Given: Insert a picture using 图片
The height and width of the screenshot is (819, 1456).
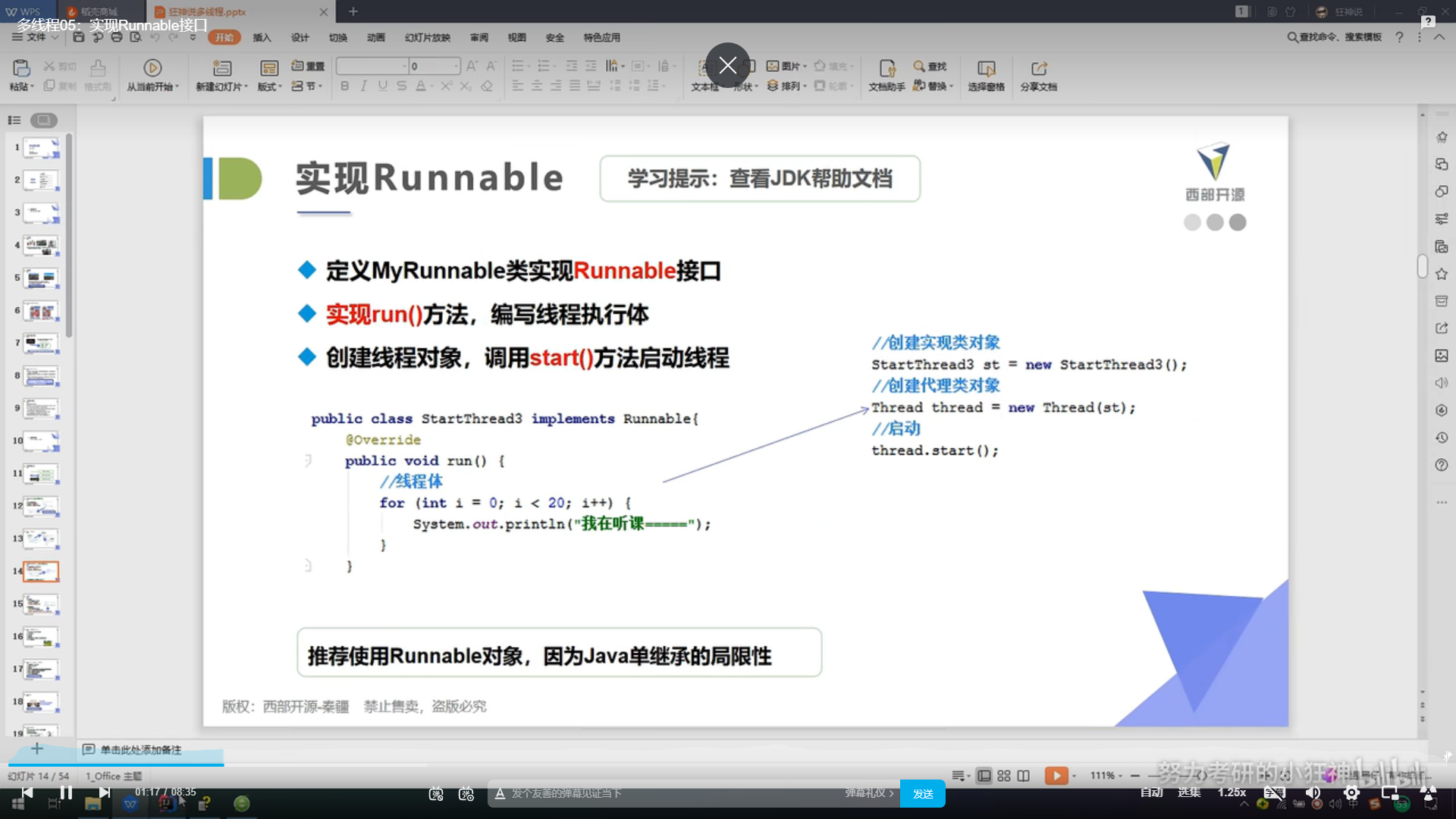Looking at the screenshot, I should tap(785, 66).
